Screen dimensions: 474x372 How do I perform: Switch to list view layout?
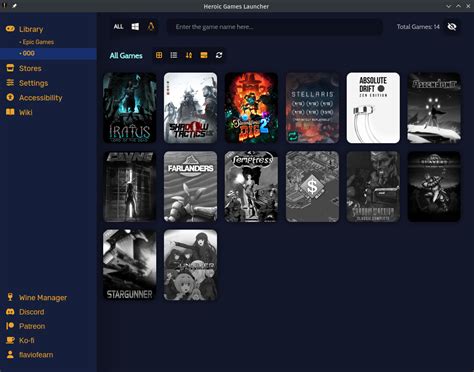(174, 55)
